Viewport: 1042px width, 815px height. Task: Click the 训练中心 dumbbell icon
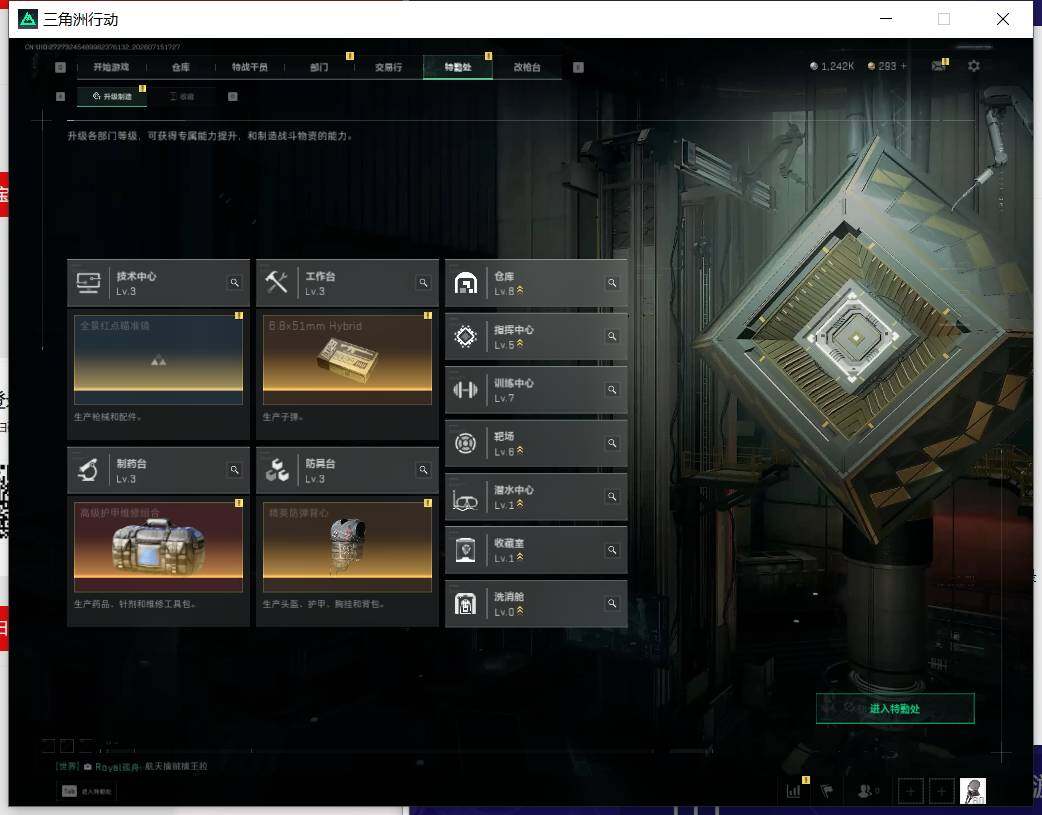click(x=465, y=390)
